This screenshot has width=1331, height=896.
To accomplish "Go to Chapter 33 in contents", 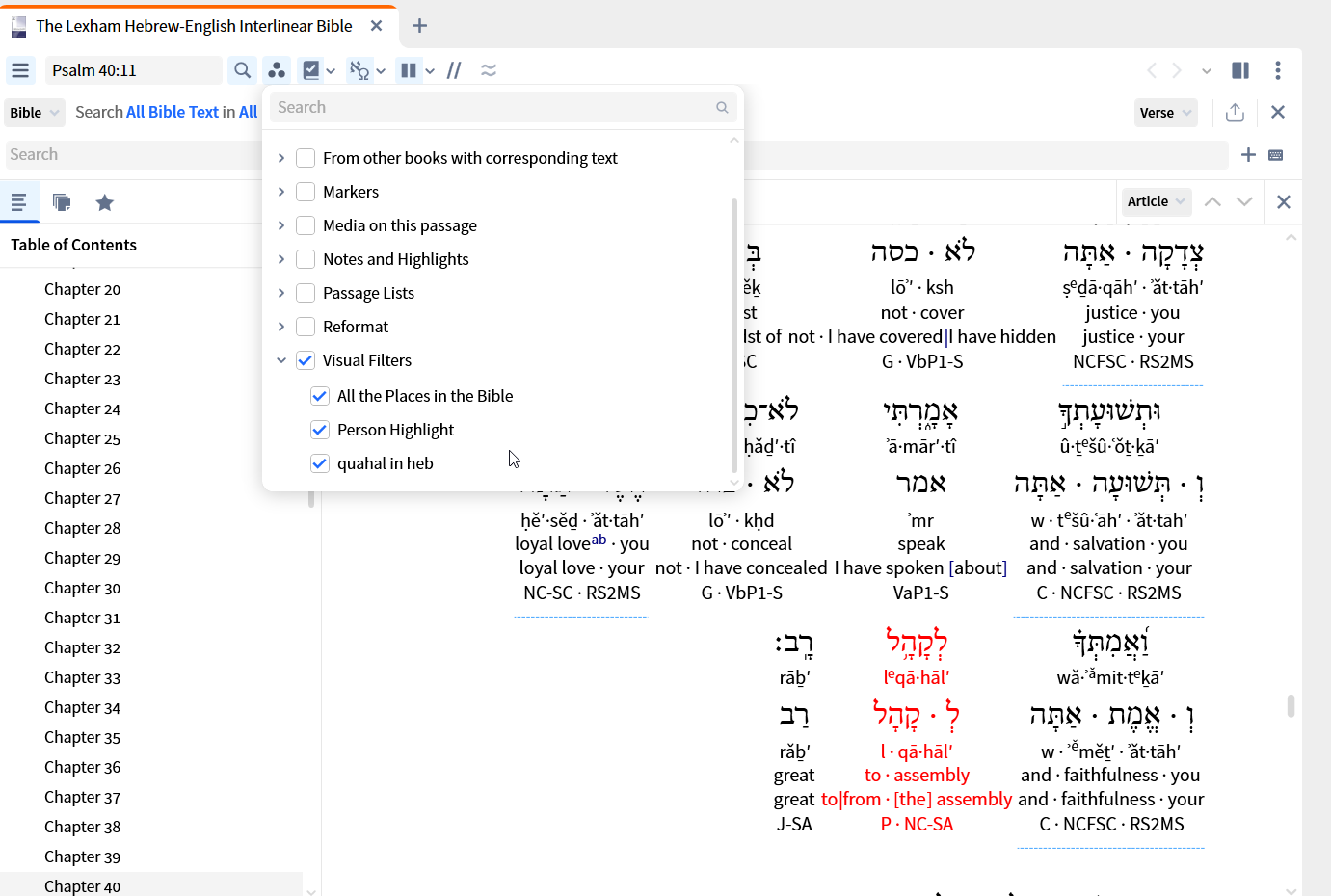I will point(82,677).
